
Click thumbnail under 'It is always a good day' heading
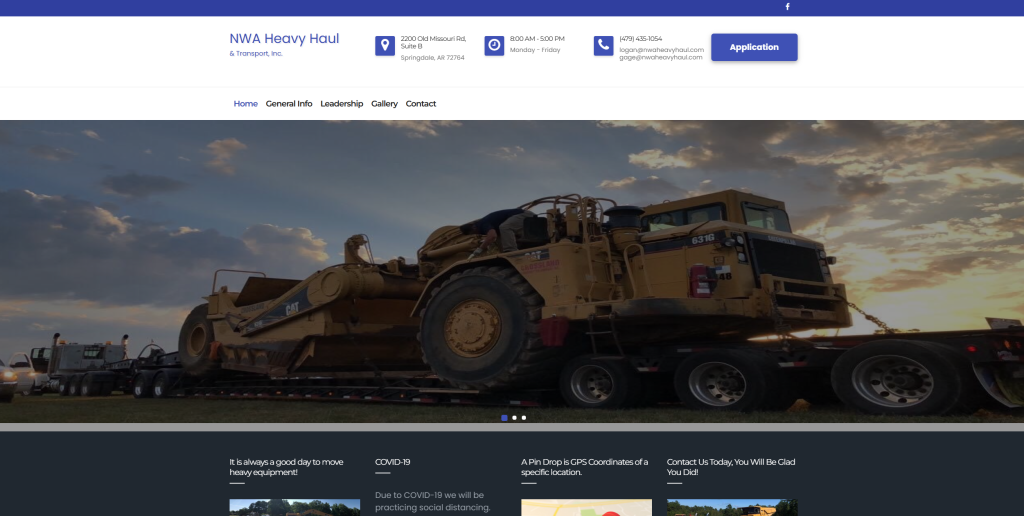tap(295, 508)
